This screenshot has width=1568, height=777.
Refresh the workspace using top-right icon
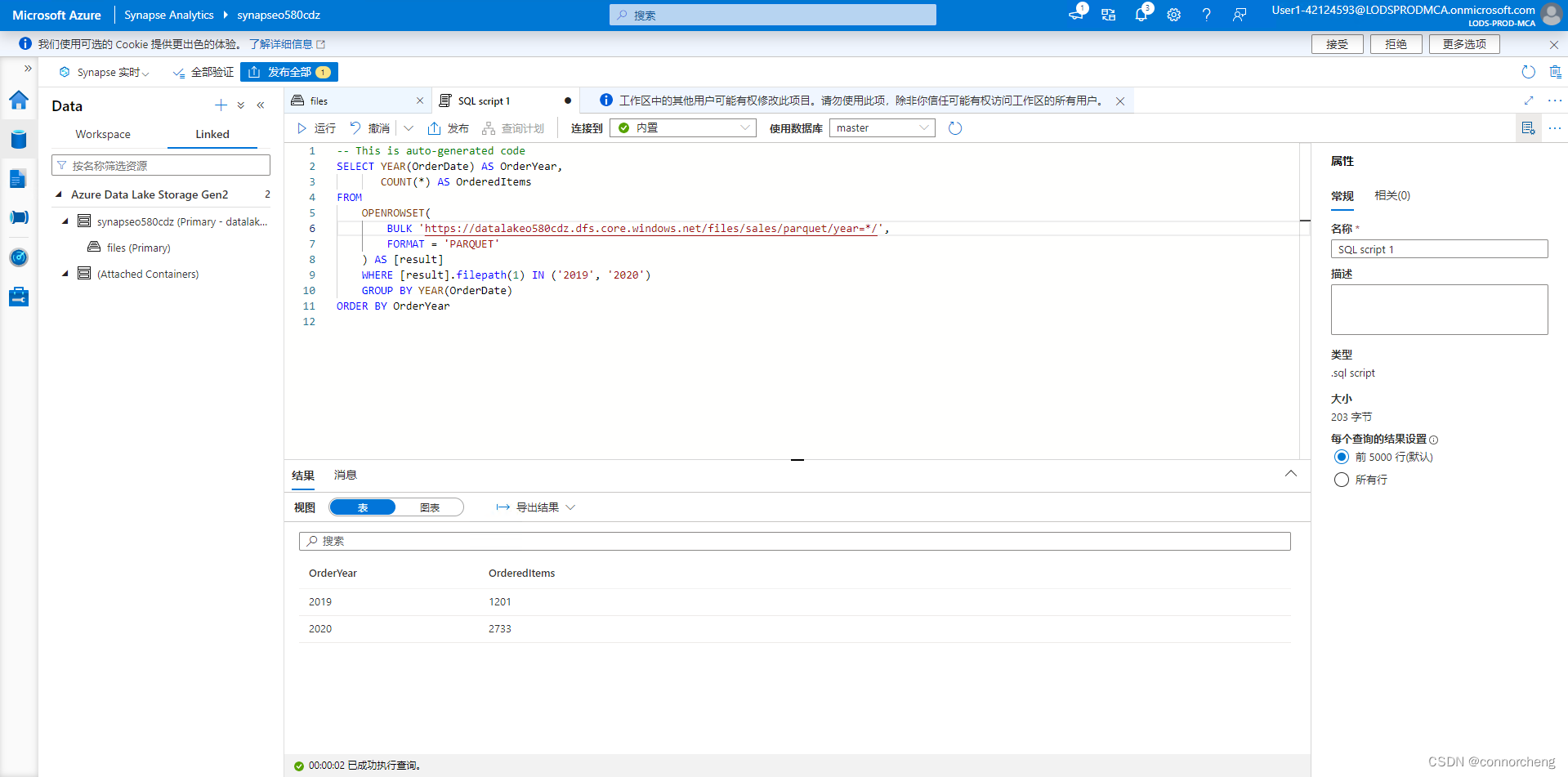tap(1529, 72)
